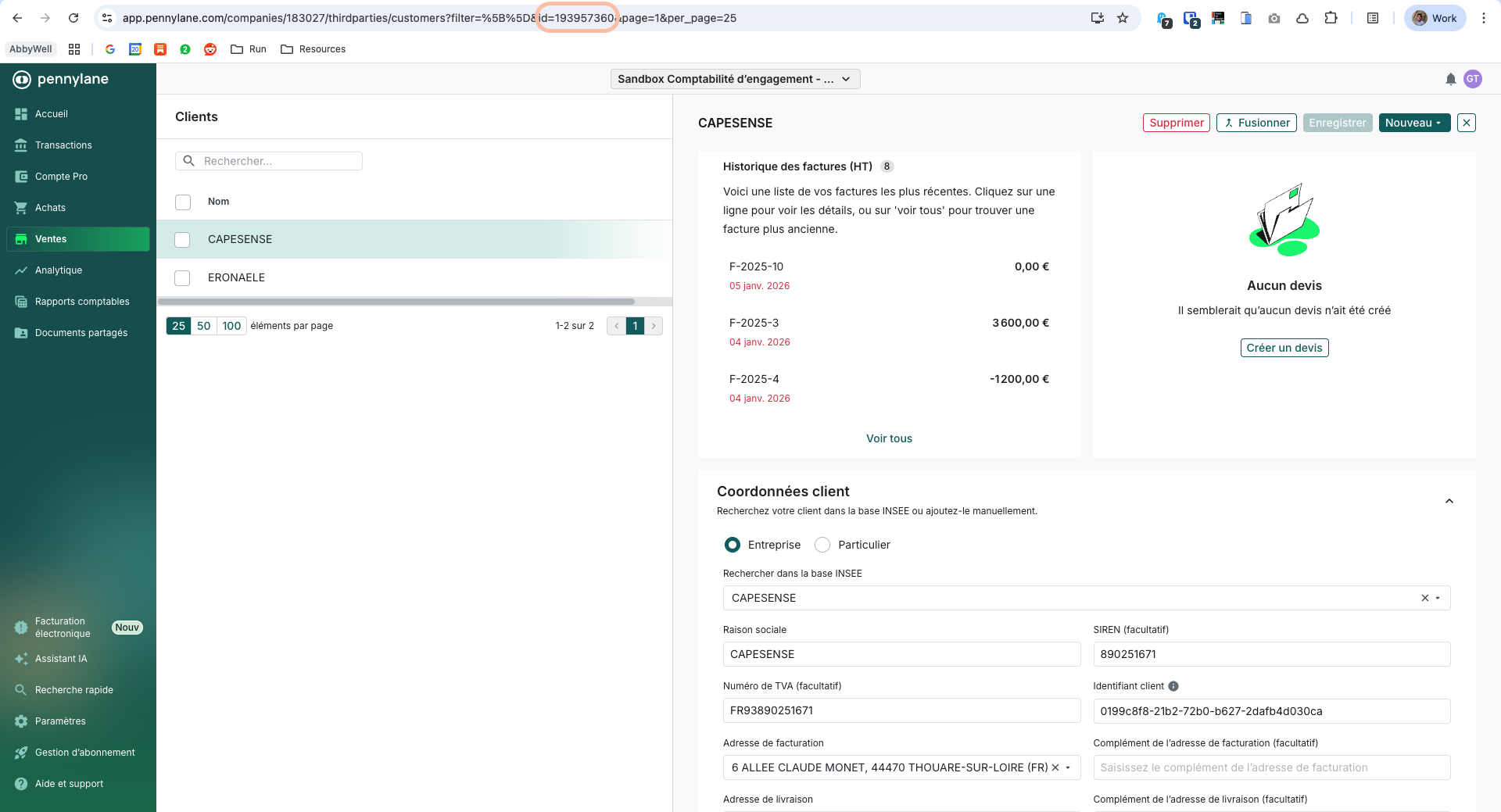
Task: Click the info icon beside Identifiant client
Action: (x=1173, y=686)
